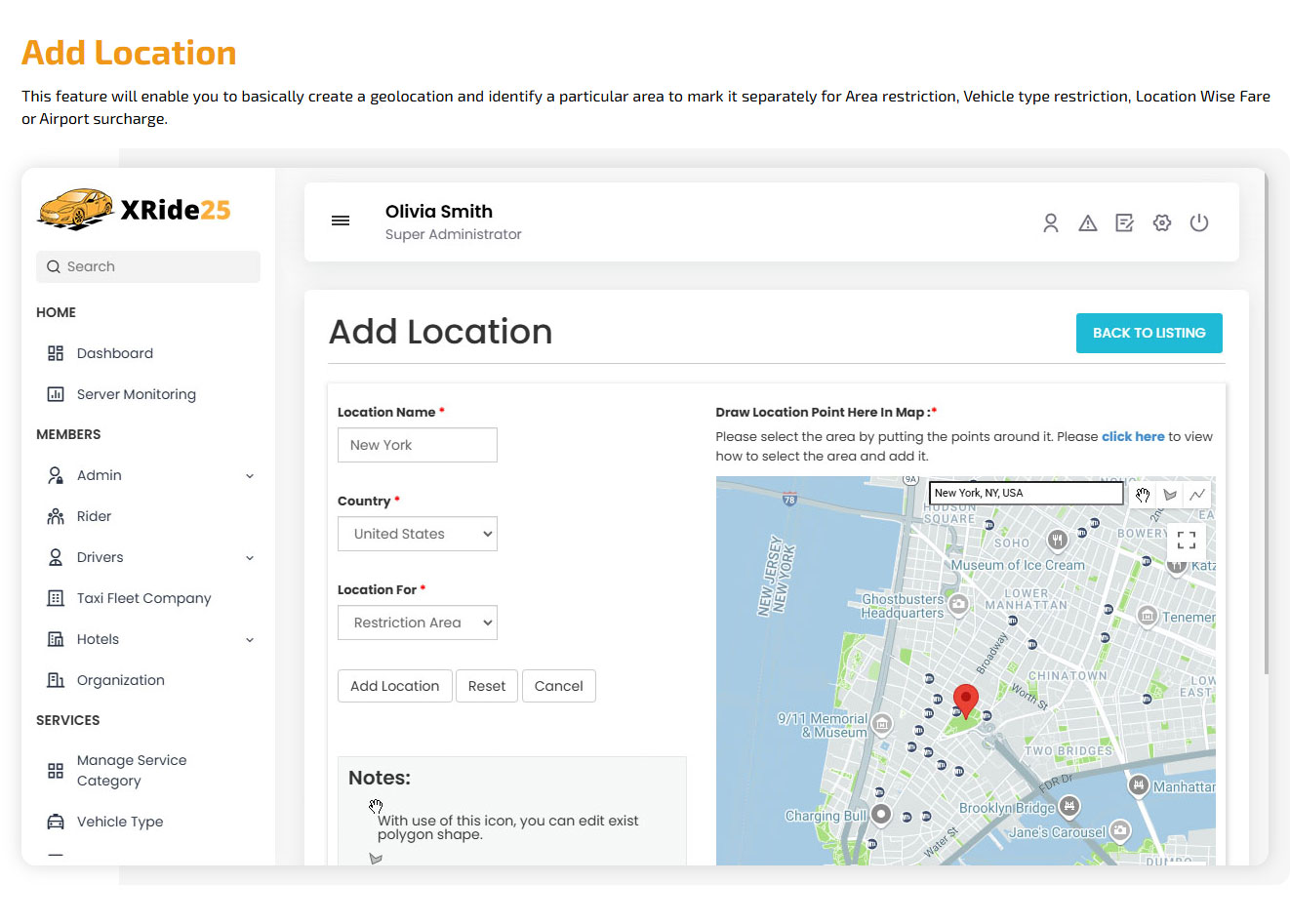Viewport: 1290px width, 924px height.
Task: Go to Taxi Fleet Company page
Action: [x=143, y=598]
